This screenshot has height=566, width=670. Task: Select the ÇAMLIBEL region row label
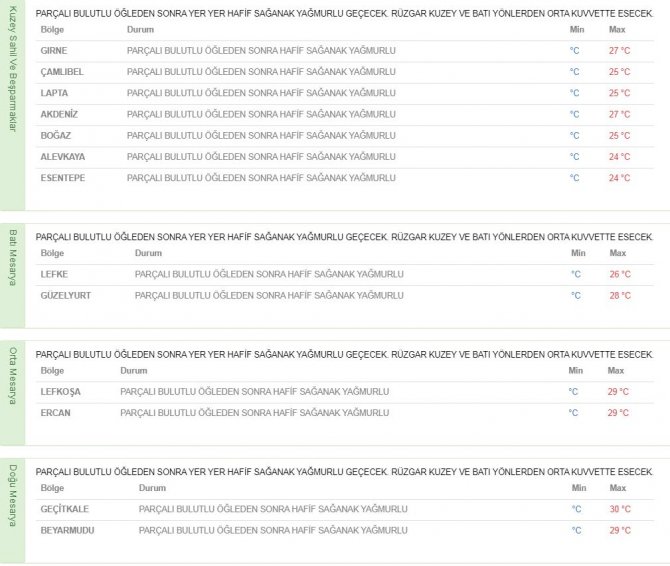(x=60, y=72)
